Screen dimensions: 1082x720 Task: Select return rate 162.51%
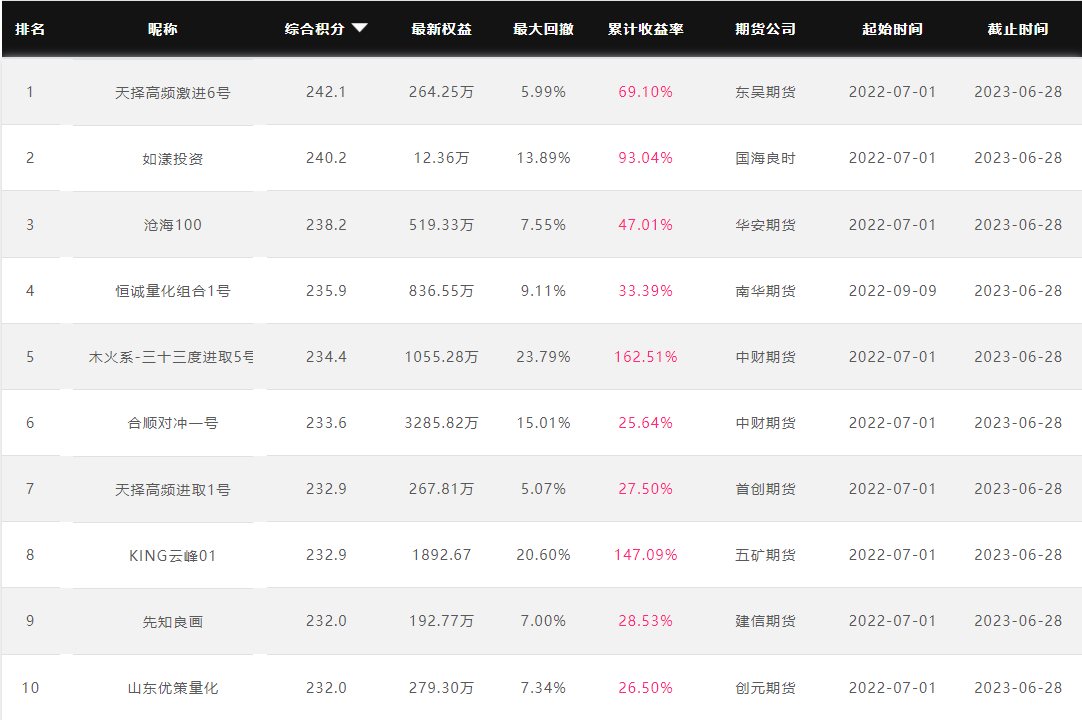pyautogui.click(x=646, y=357)
